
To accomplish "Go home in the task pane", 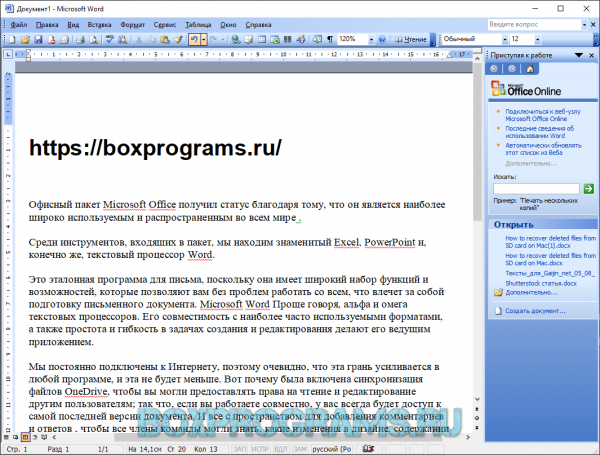I will [530, 69].
